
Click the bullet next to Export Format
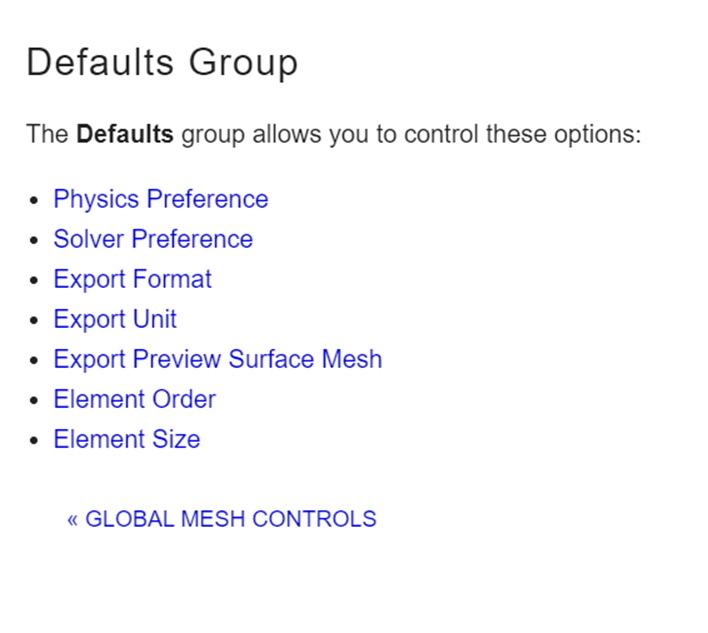click(x=35, y=280)
